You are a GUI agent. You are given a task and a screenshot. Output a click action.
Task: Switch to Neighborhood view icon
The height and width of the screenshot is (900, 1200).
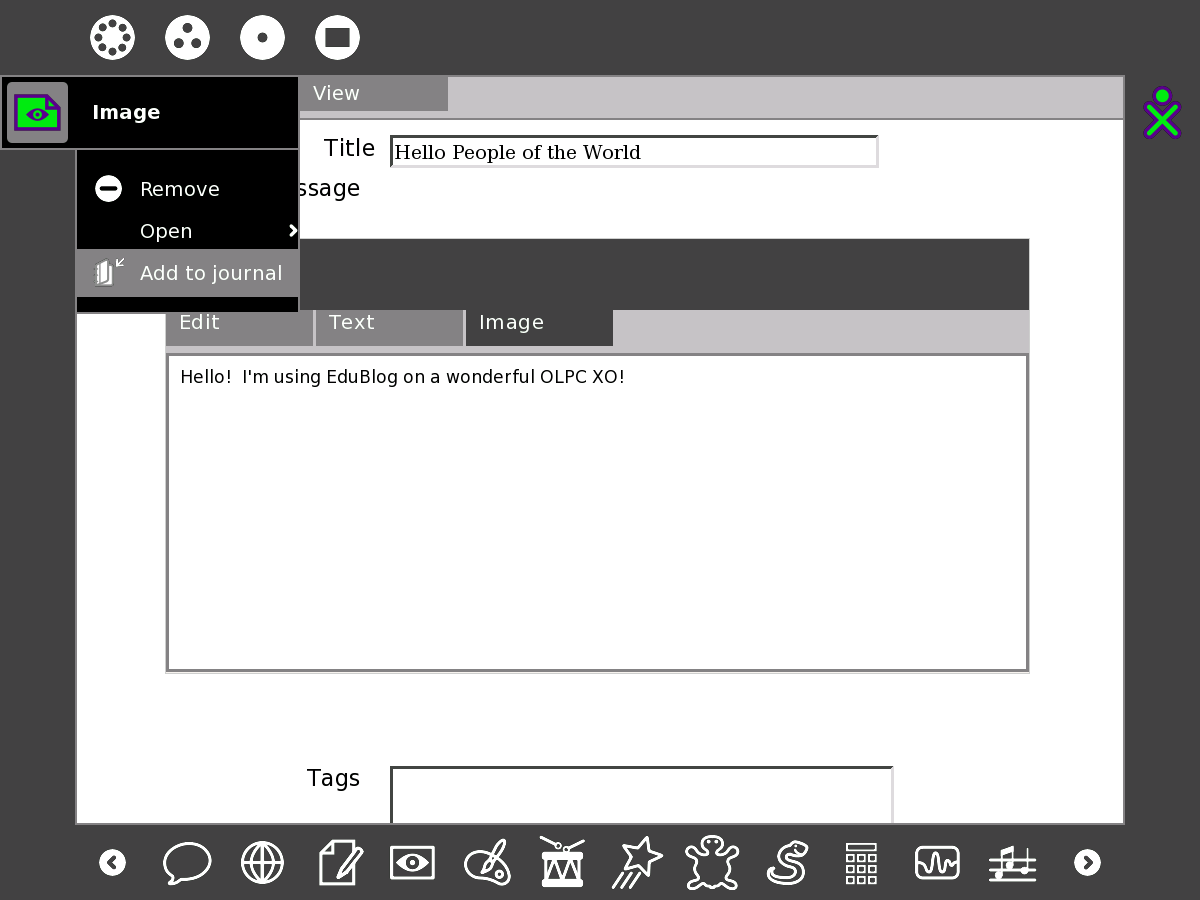point(112,38)
